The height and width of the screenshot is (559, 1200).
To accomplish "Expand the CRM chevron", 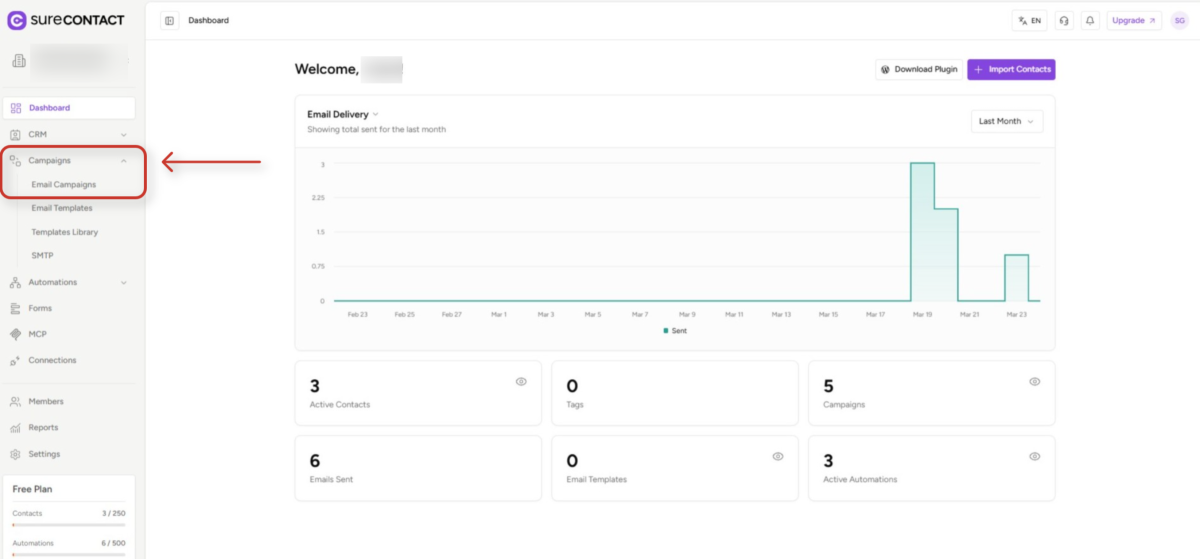I will click(x=124, y=134).
